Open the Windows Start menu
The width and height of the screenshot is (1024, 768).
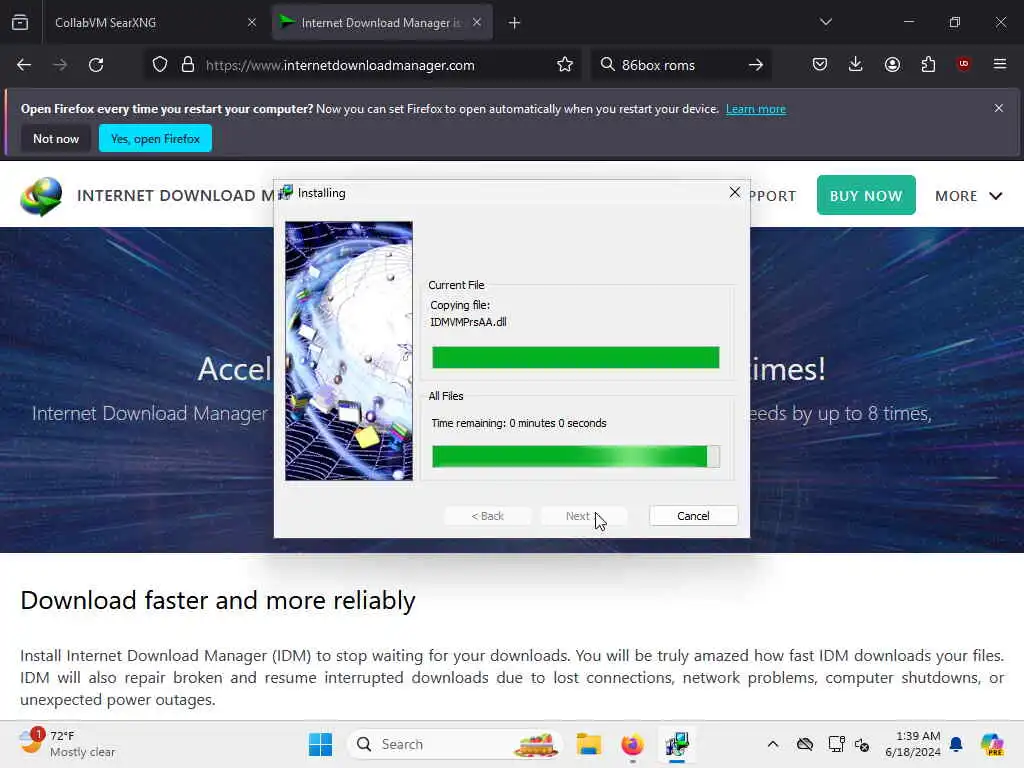pyautogui.click(x=320, y=744)
